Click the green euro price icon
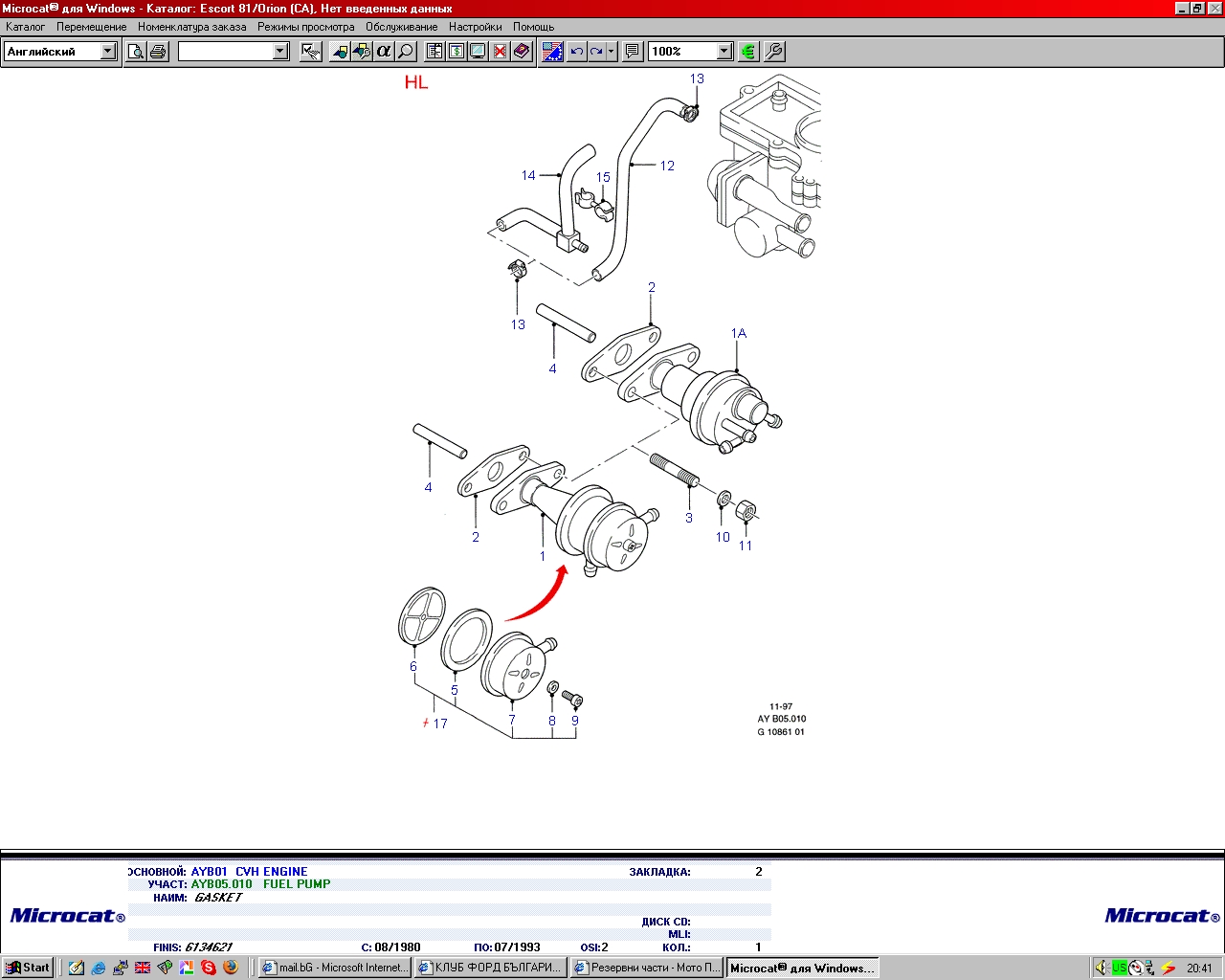 748,52
